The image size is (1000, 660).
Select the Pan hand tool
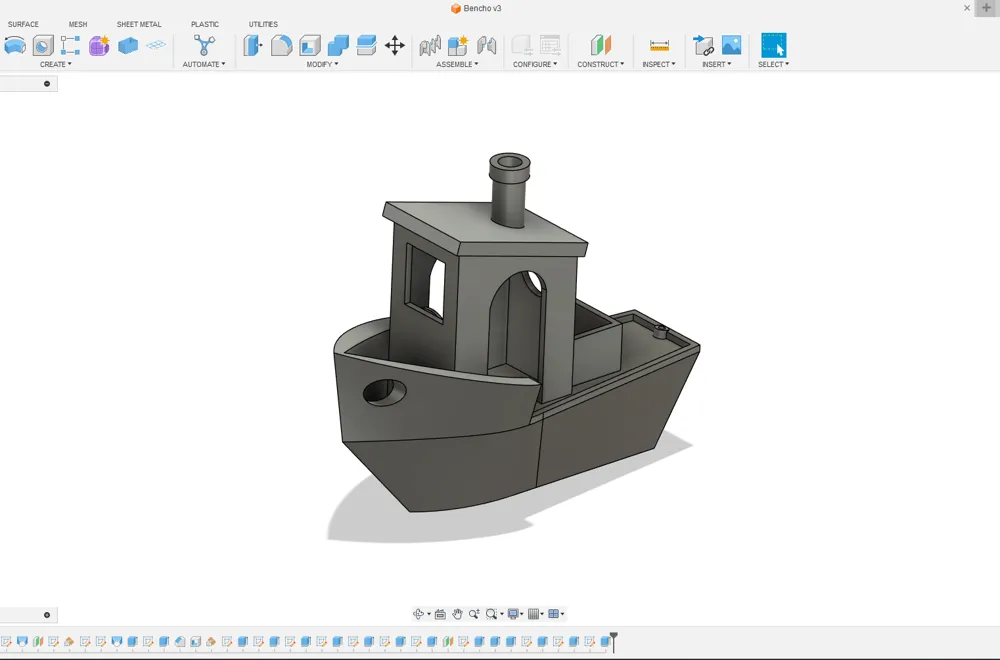[457, 613]
